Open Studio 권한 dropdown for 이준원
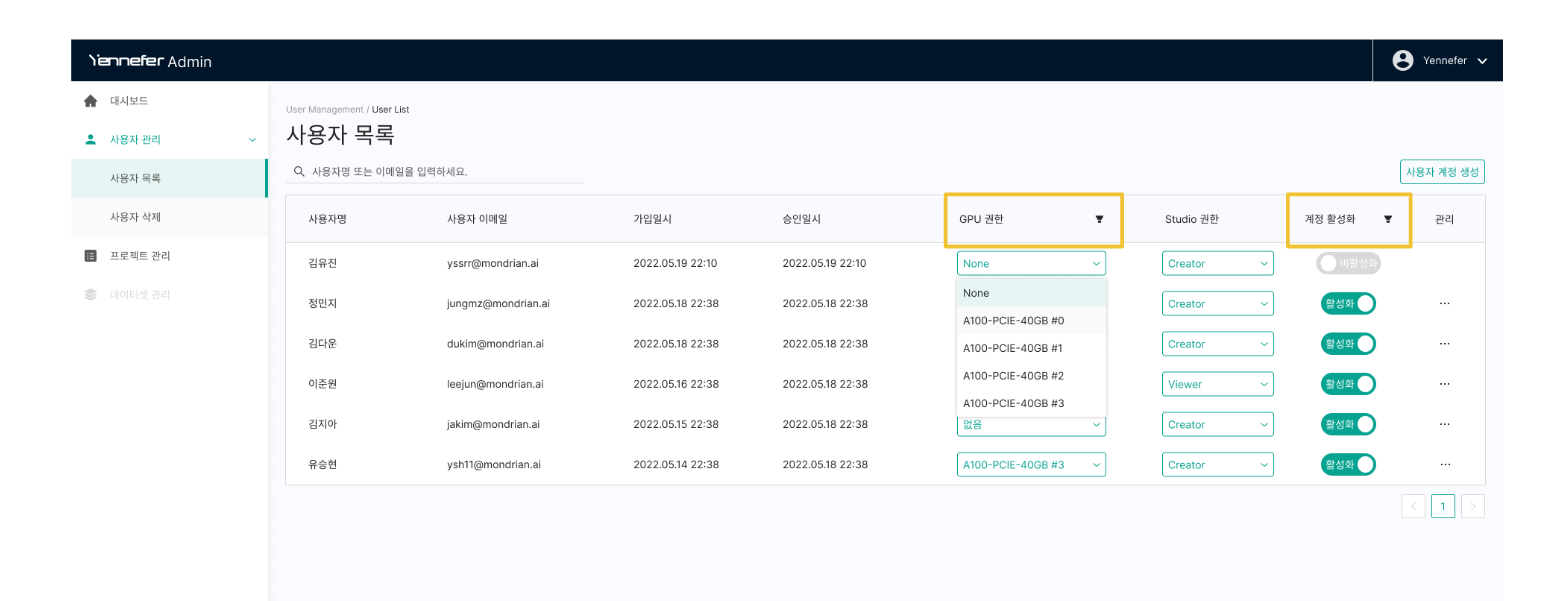1567x601 pixels. [1217, 384]
